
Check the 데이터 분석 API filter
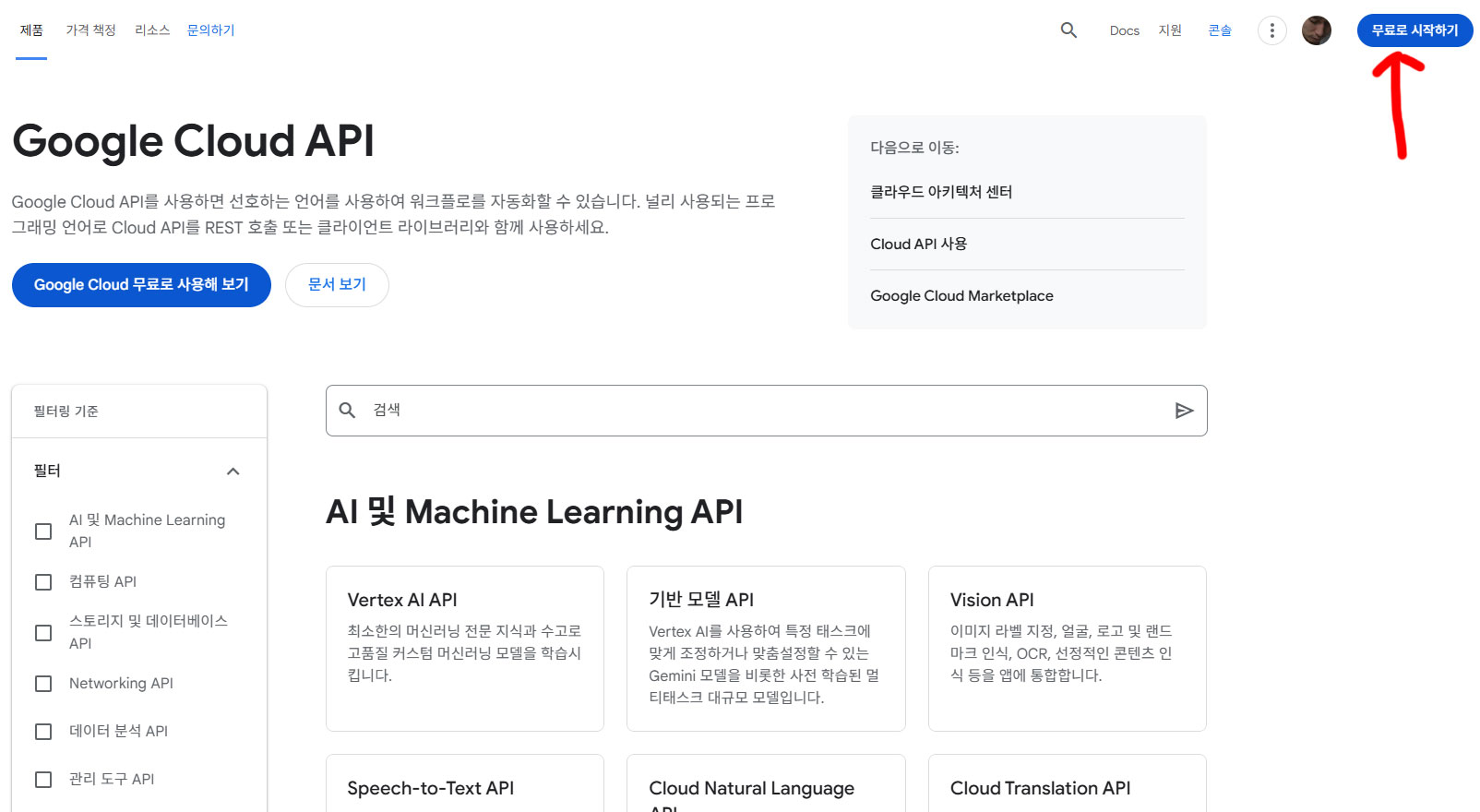tap(43, 732)
